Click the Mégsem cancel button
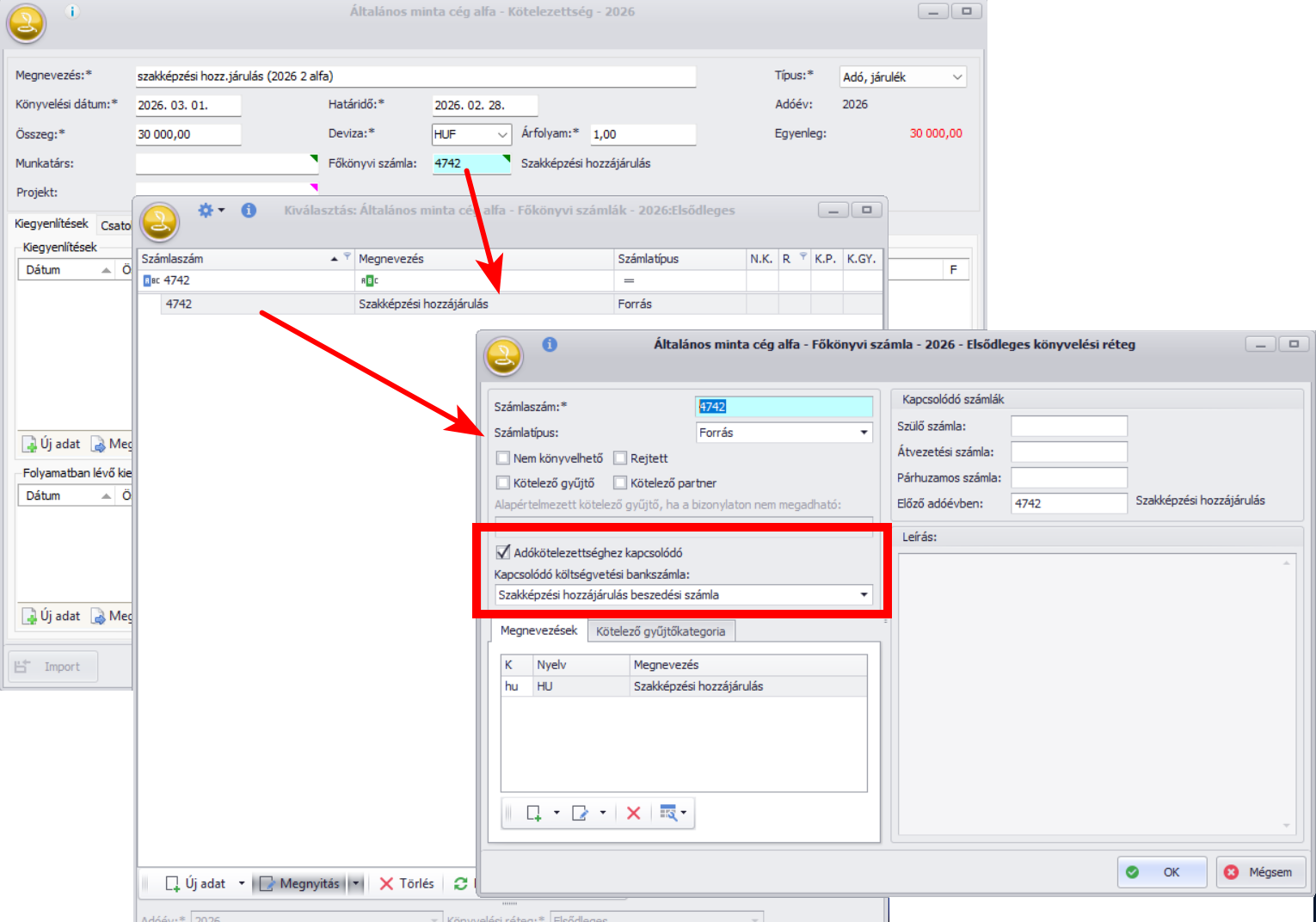Image resolution: width=1316 pixels, height=922 pixels. click(x=1258, y=872)
